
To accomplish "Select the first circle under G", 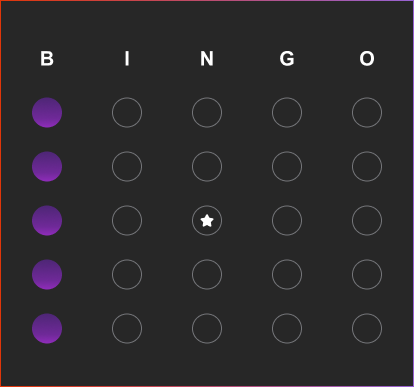I will [287, 113].
